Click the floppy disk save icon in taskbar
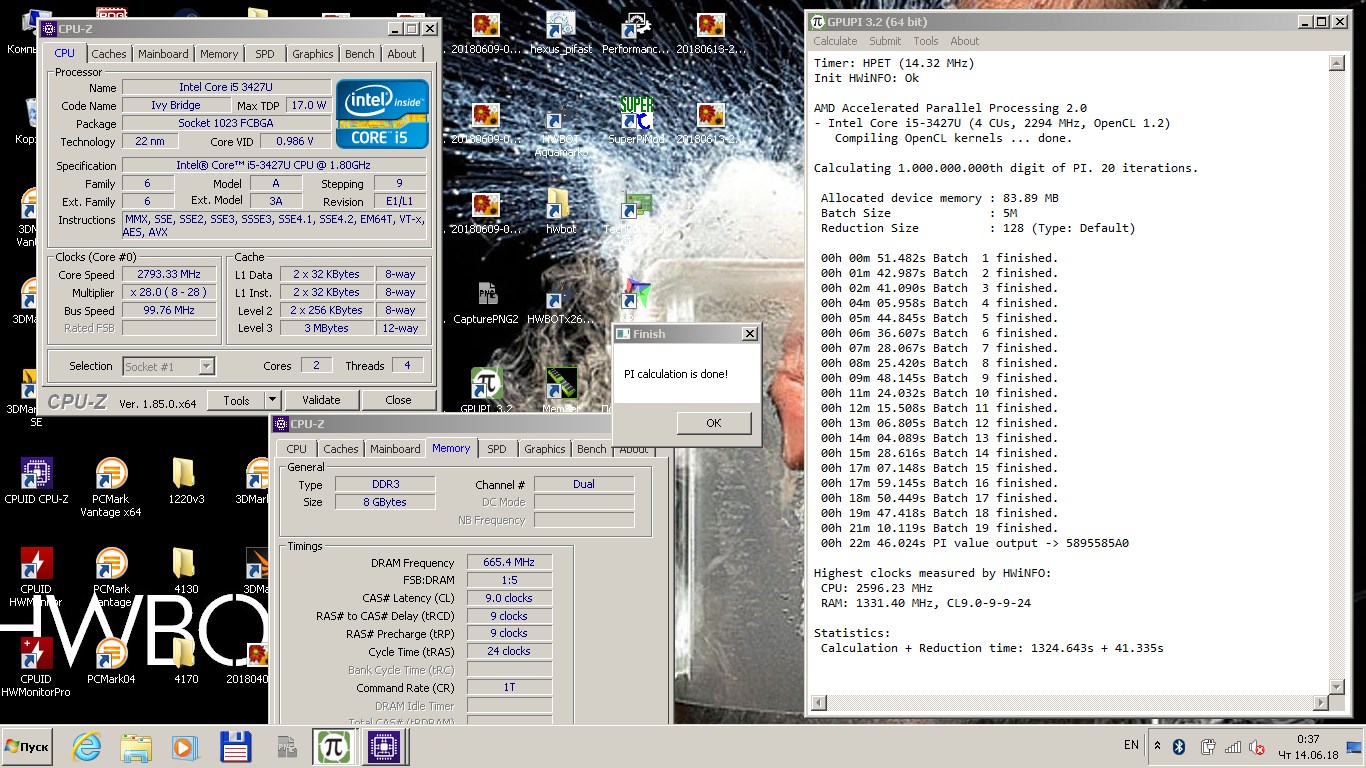This screenshot has width=1366, height=768. pyautogui.click(x=235, y=746)
